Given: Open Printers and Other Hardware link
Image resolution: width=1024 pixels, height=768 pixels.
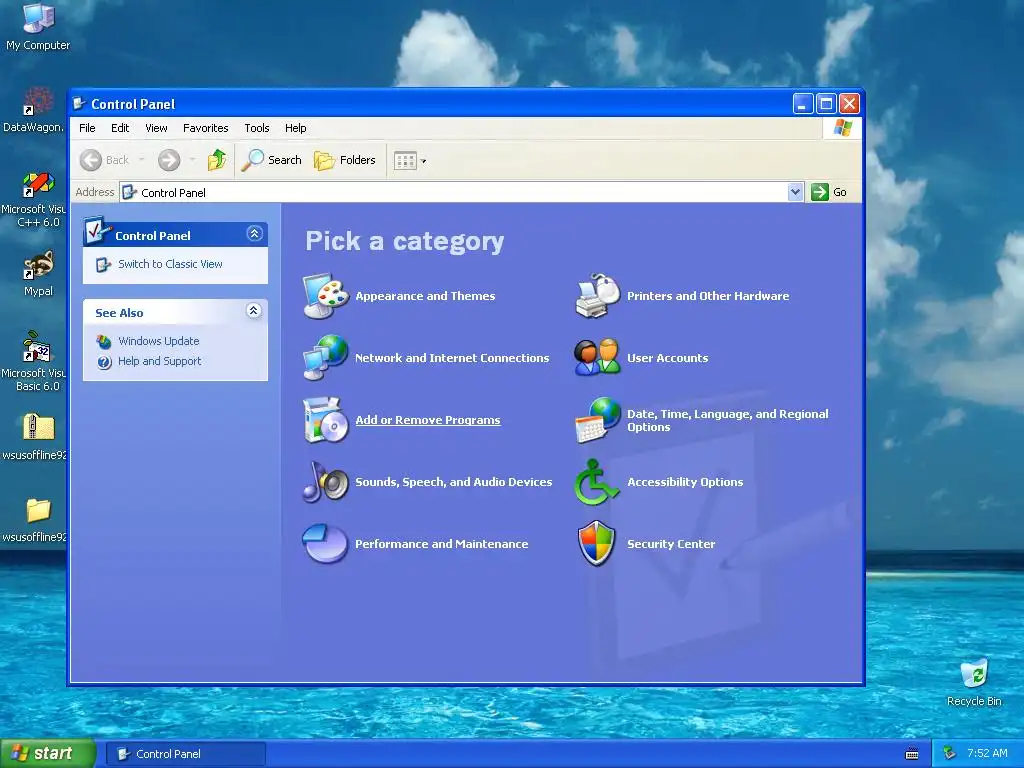Looking at the screenshot, I should coord(708,296).
